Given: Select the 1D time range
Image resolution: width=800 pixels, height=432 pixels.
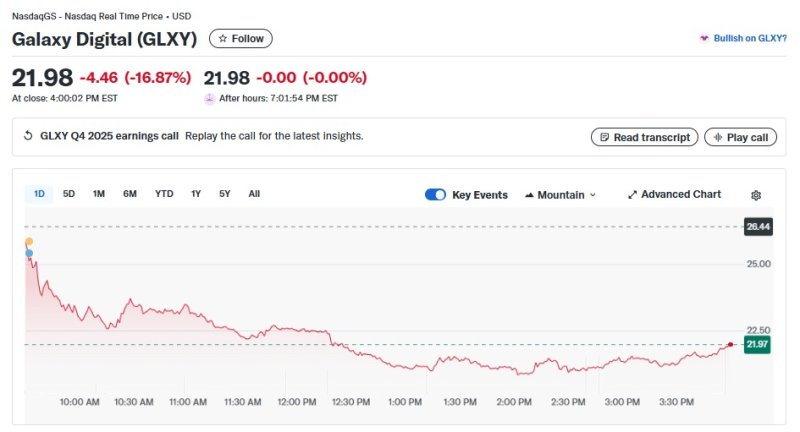Looking at the screenshot, I should point(39,194).
